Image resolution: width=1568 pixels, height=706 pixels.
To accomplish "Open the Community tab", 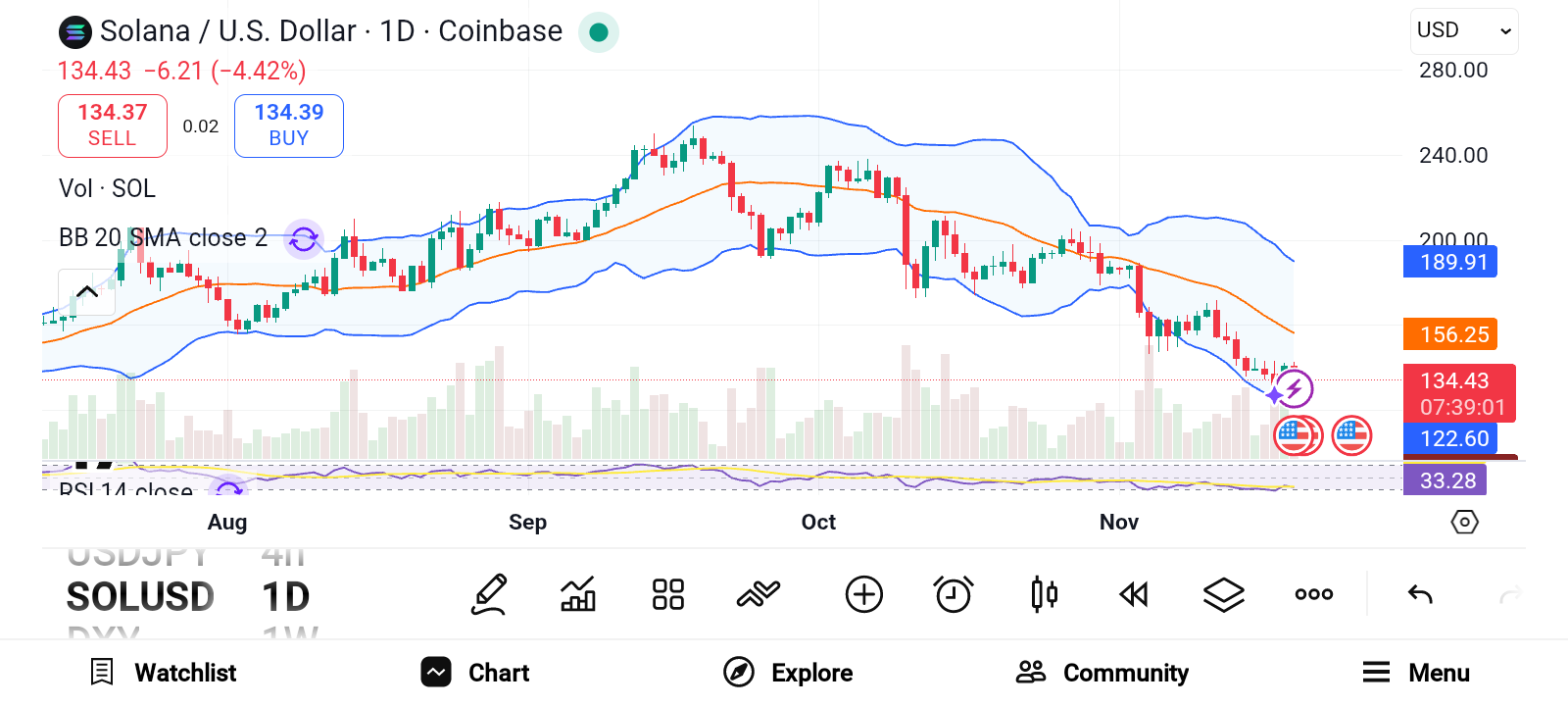I will coord(1102,673).
